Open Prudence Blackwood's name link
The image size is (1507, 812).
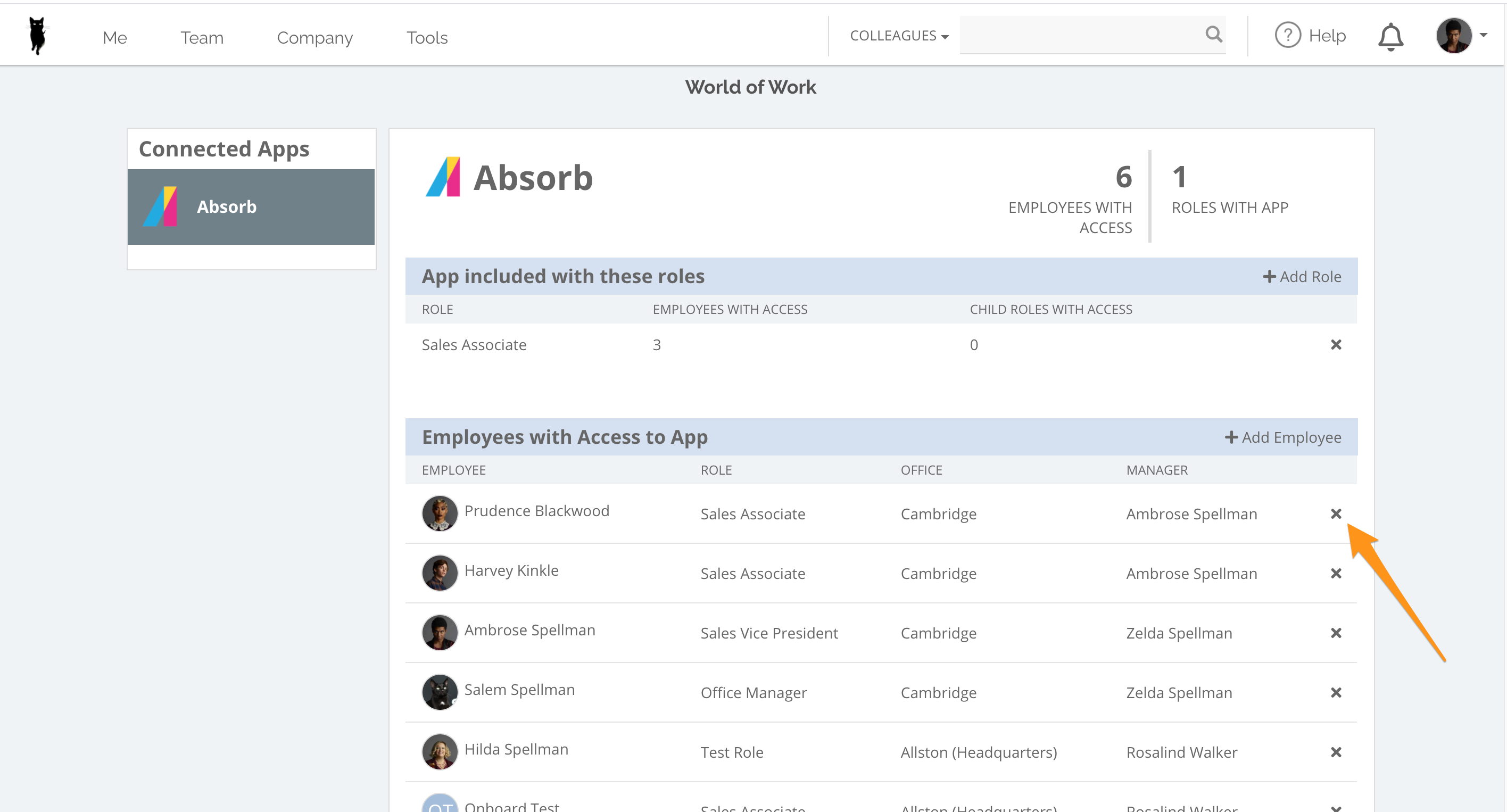[x=536, y=511]
